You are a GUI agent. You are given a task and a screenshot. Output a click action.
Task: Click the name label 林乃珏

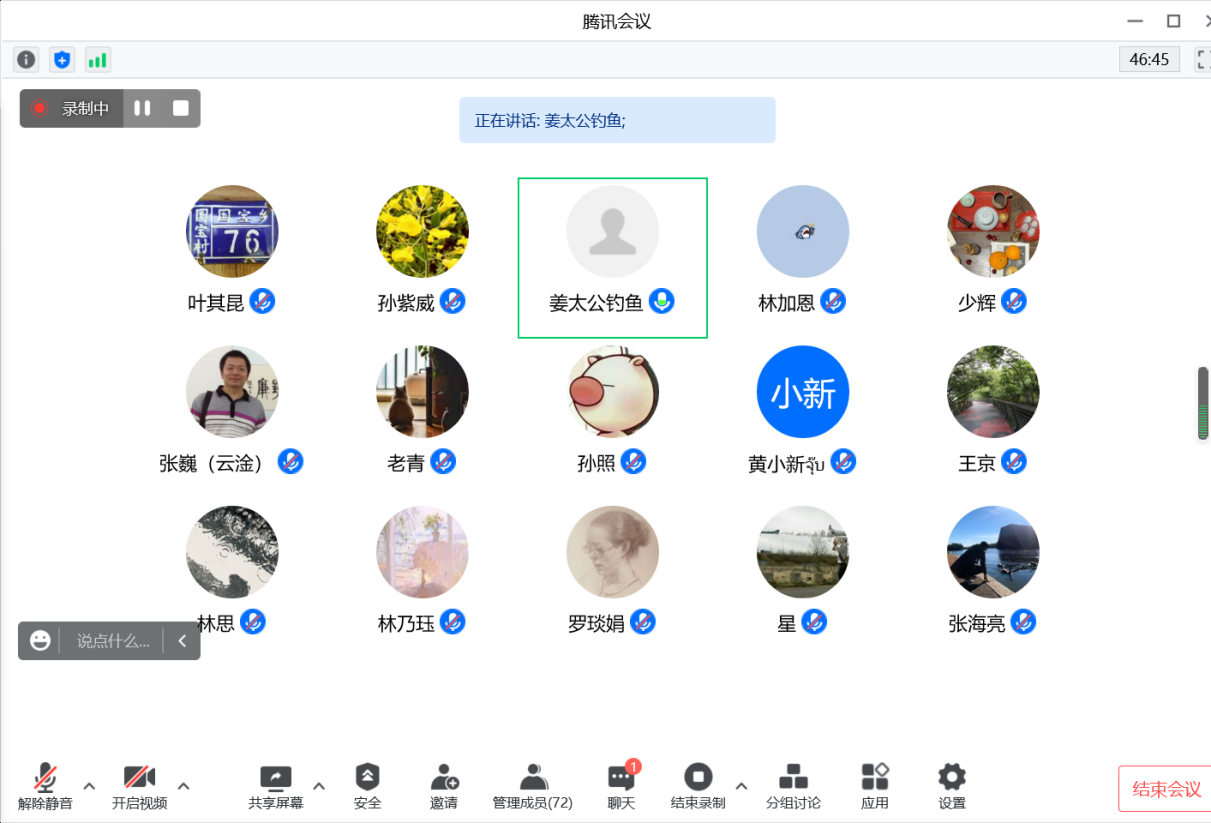pos(406,624)
